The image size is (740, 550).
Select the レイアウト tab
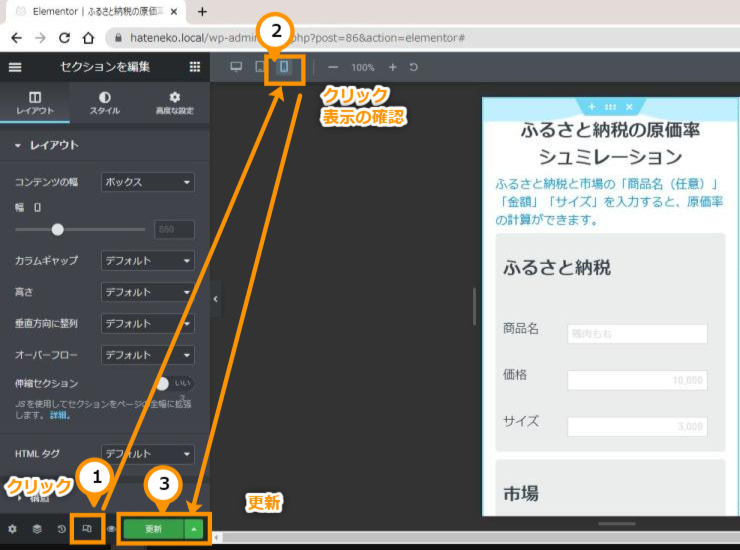[35, 103]
